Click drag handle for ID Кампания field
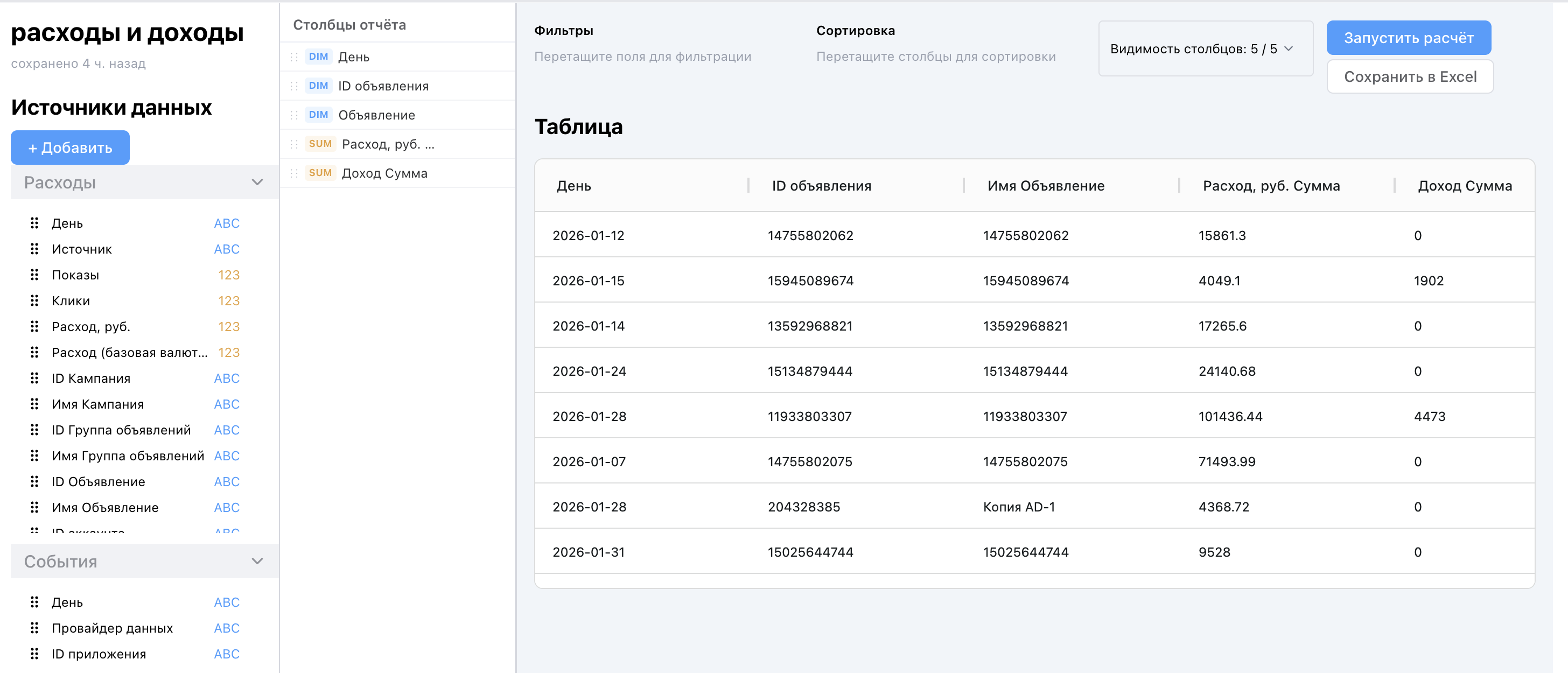This screenshot has width=1568, height=673. (34, 378)
